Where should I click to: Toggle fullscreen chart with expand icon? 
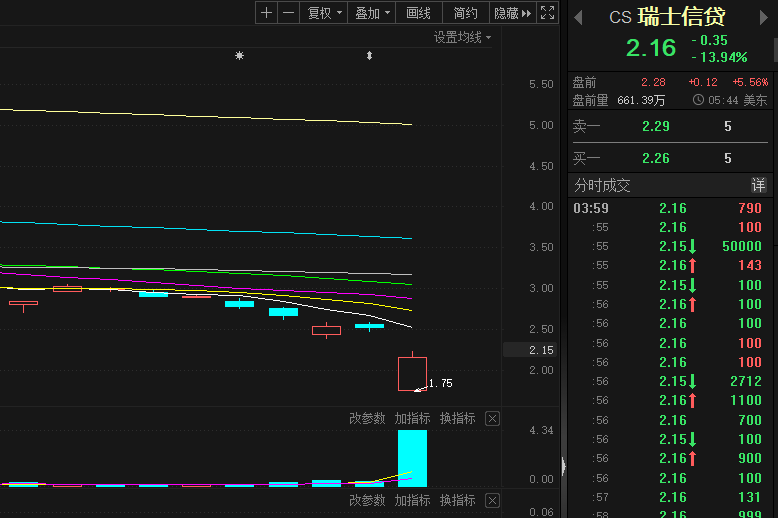pos(547,13)
